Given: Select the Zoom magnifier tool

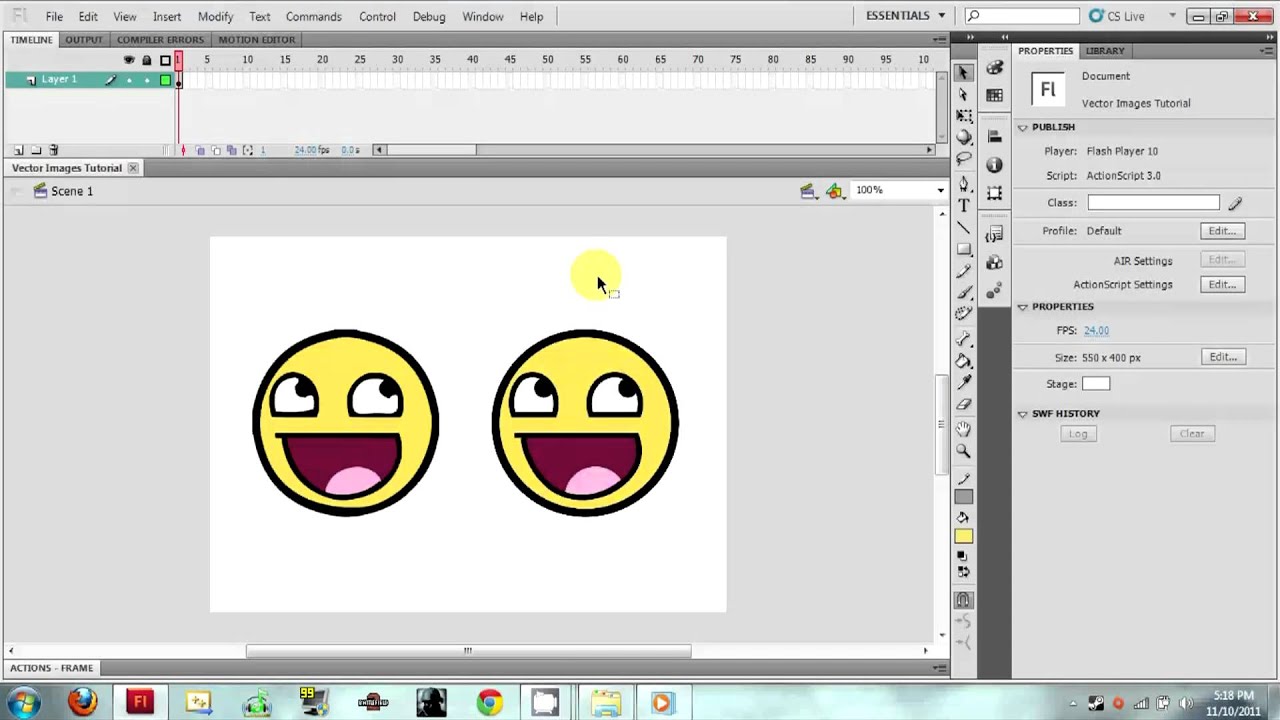Looking at the screenshot, I should [x=963, y=451].
